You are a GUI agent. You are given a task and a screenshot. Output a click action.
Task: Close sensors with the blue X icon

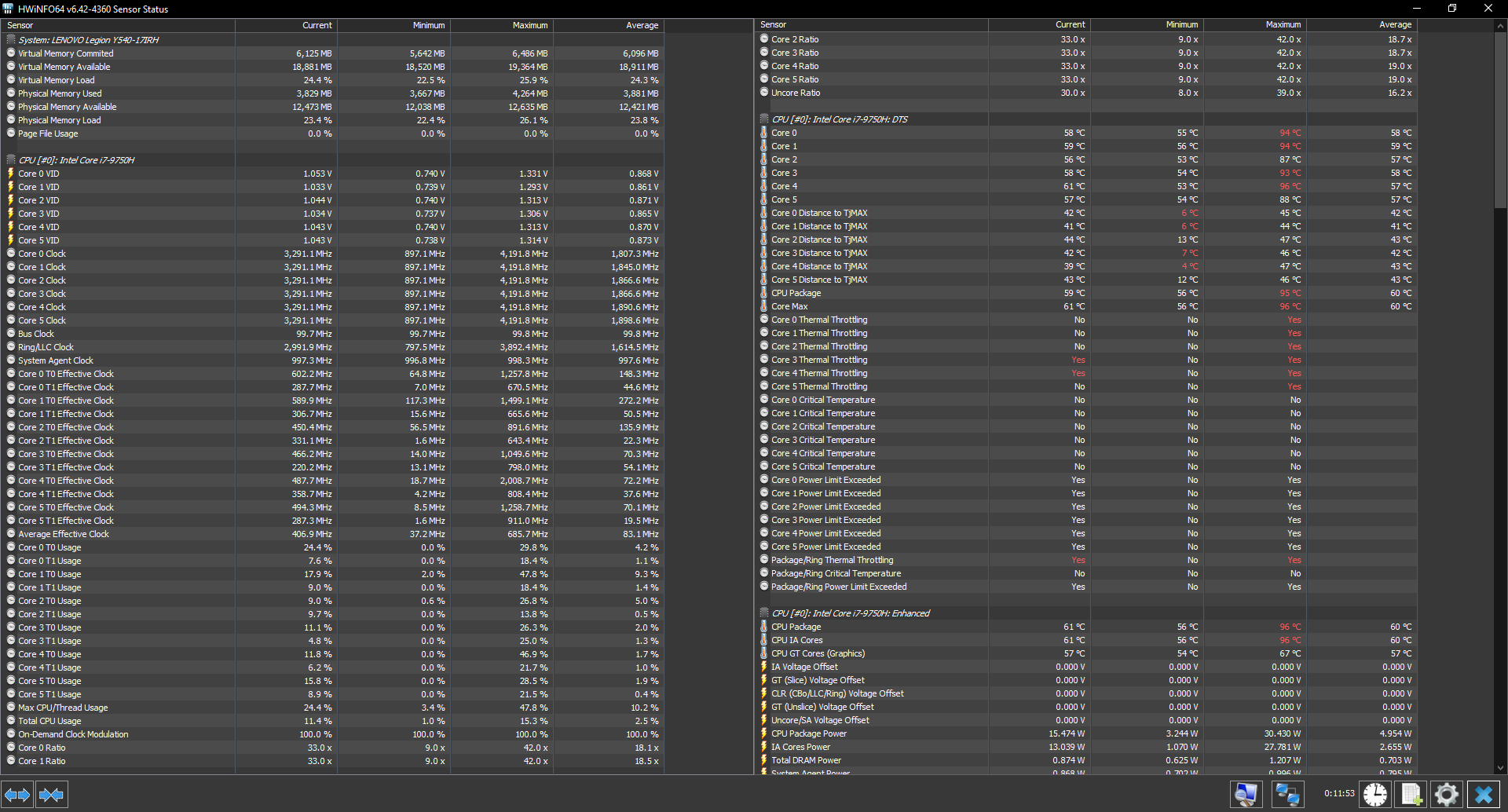point(1484,795)
